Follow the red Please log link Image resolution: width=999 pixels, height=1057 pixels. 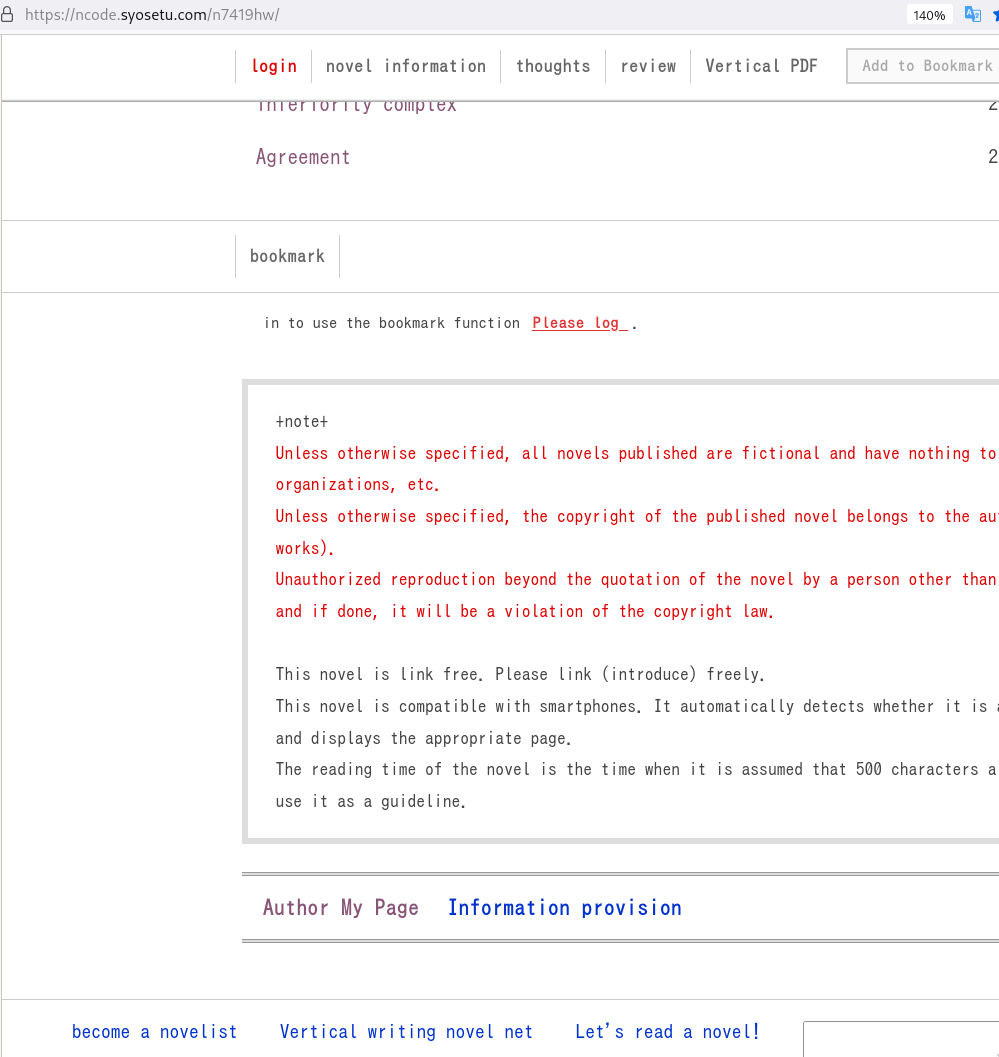[x=579, y=323]
